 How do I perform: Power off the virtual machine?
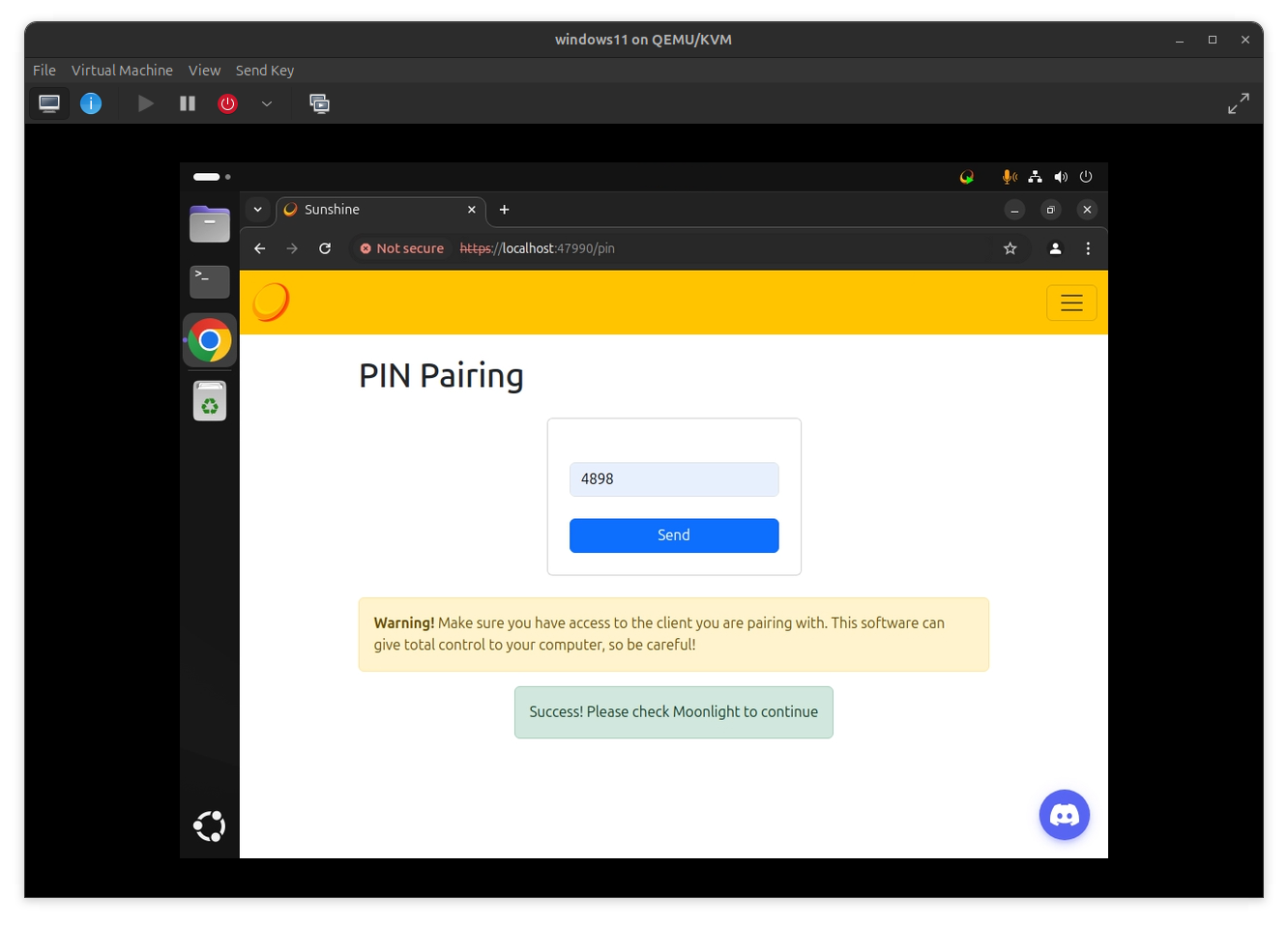(228, 103)
